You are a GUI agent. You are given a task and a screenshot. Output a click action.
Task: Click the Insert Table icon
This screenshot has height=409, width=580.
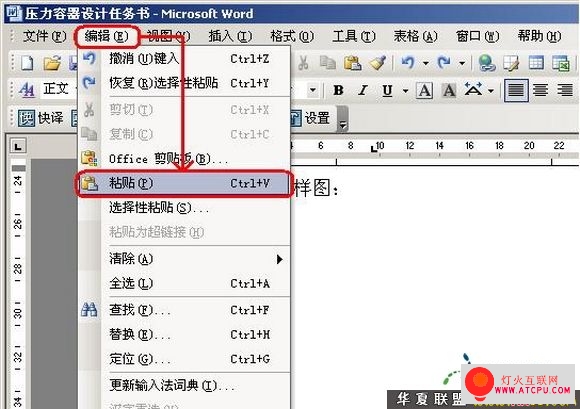[536, 63]
